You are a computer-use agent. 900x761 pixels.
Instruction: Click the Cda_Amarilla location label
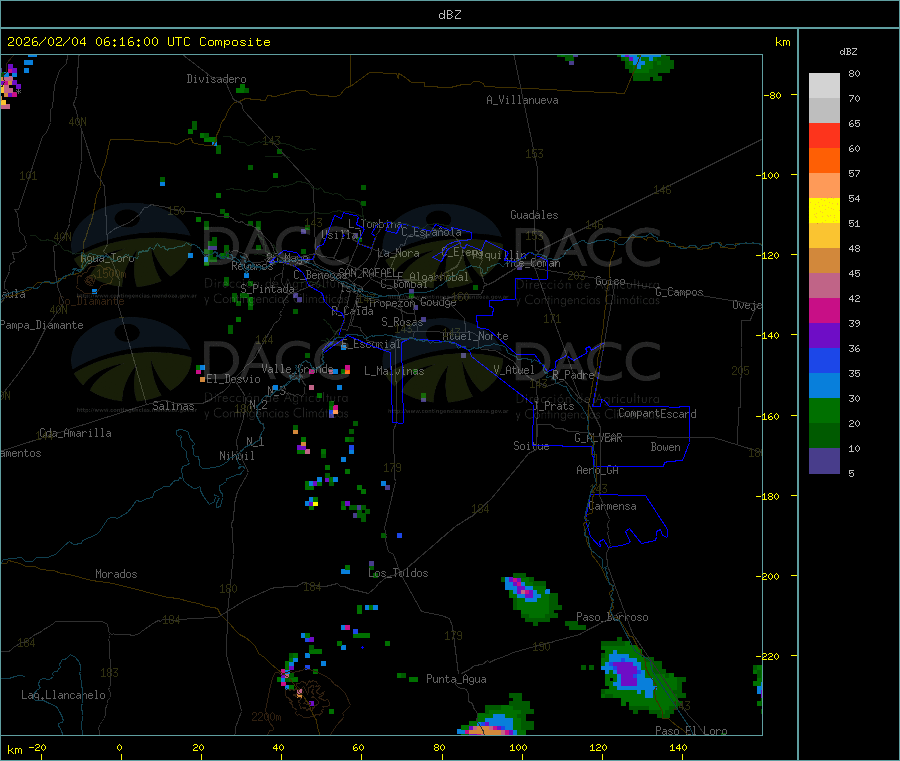pyautogui.click(x=75, y=433)
